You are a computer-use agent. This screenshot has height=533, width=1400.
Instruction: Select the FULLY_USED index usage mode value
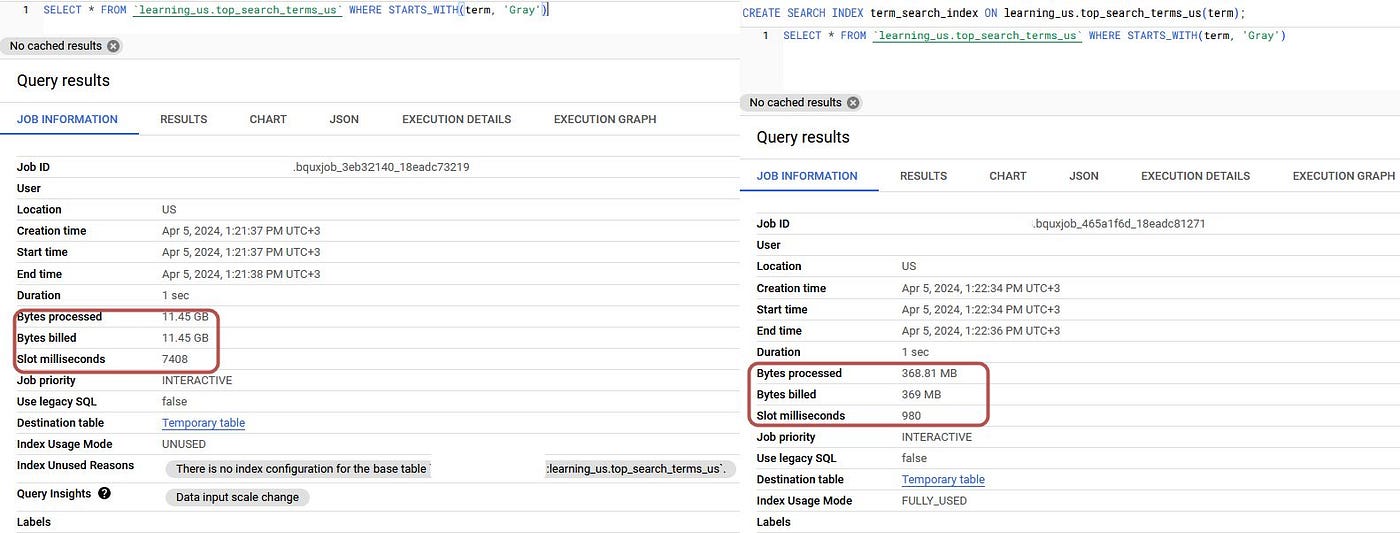[934, 501]
